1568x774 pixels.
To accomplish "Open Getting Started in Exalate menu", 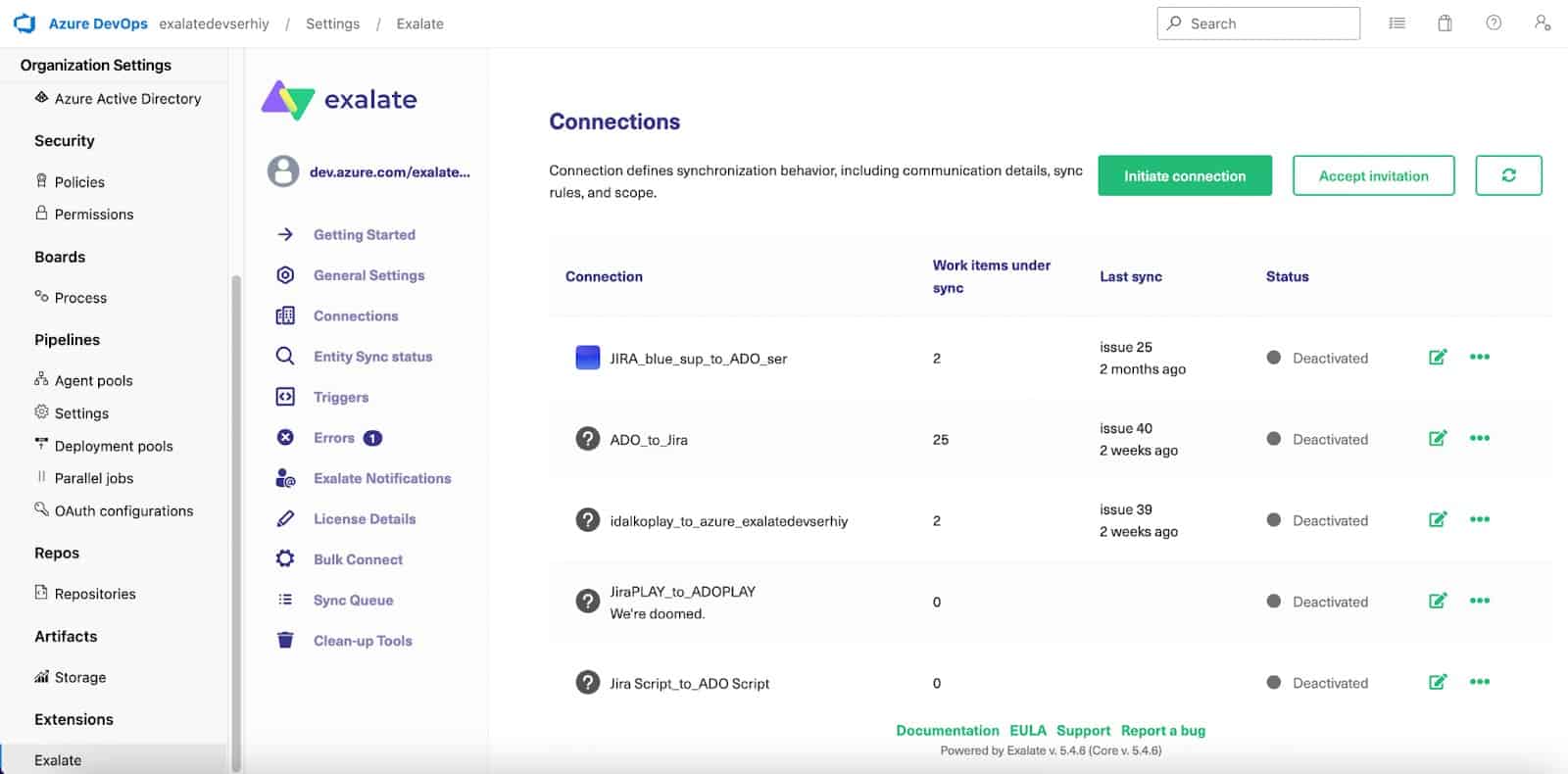I will pos(364,235).
